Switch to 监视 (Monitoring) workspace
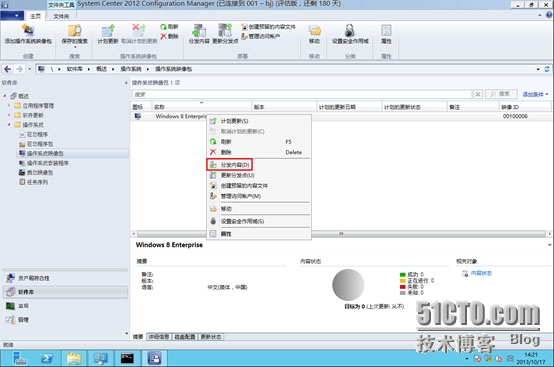The width and height of the screenshot is (554, 367). pyautogui.click(x=65, y=306)
